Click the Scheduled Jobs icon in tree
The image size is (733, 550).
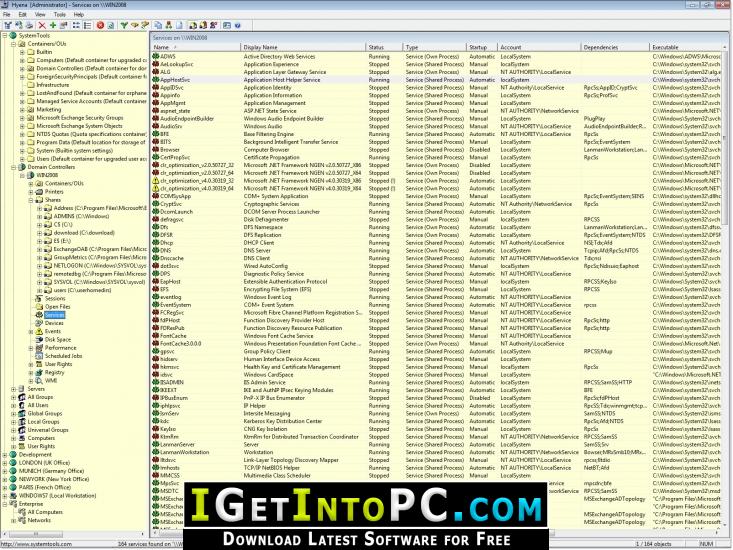click(39, 356)
